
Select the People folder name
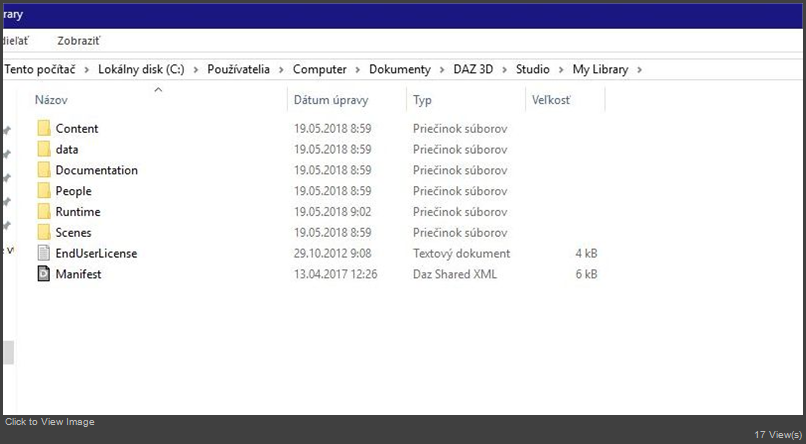tap(74, 191)
